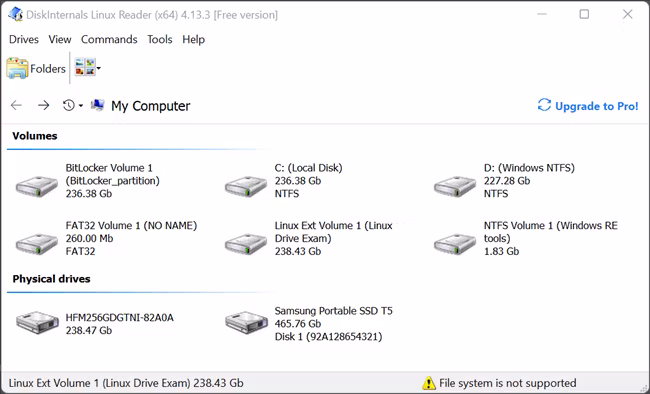
Task: Click the yellow warning icon in status bar
Action: [x=429, y=383]
